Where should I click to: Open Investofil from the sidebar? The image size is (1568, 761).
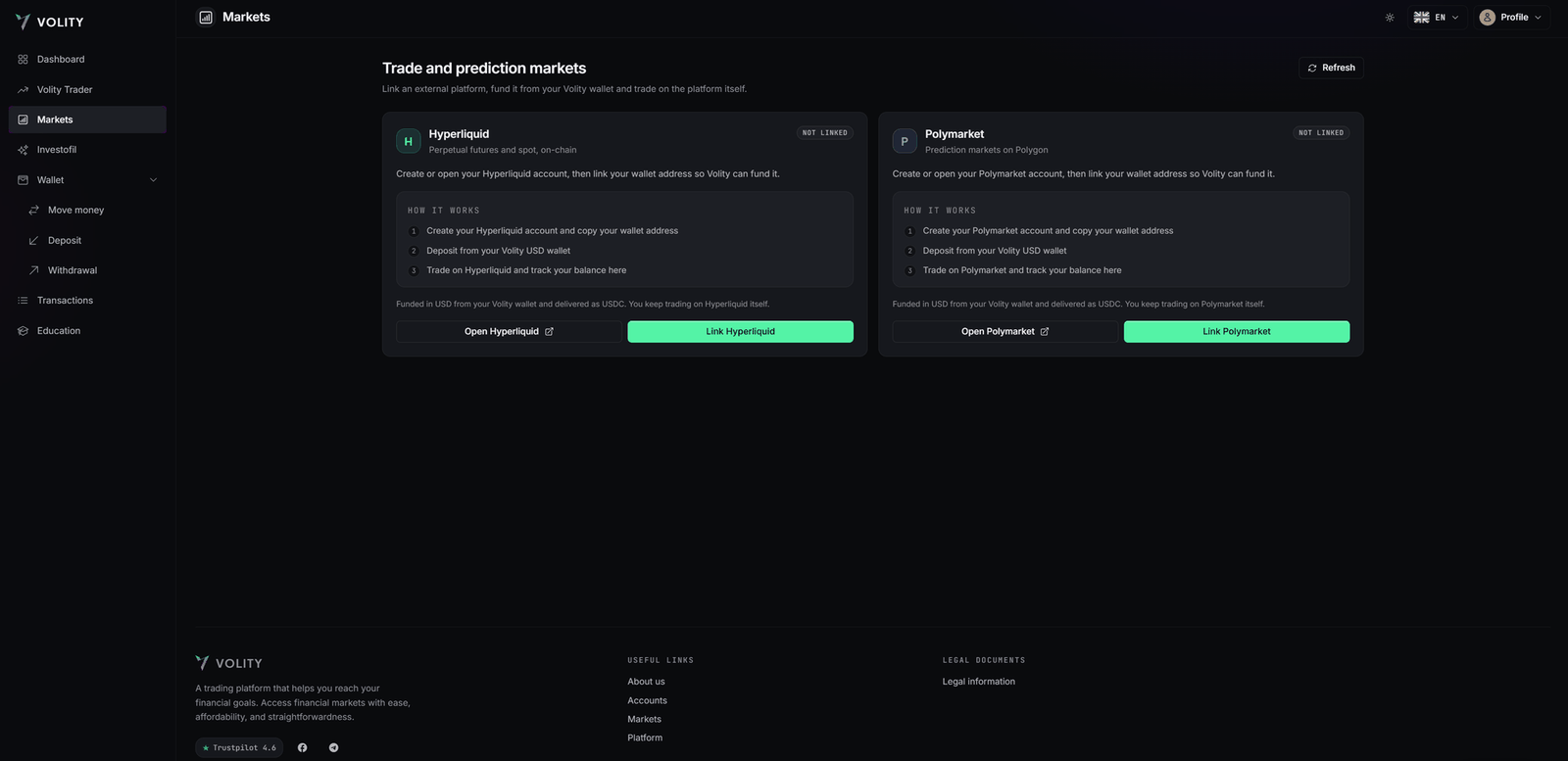(x=87, y=150)
